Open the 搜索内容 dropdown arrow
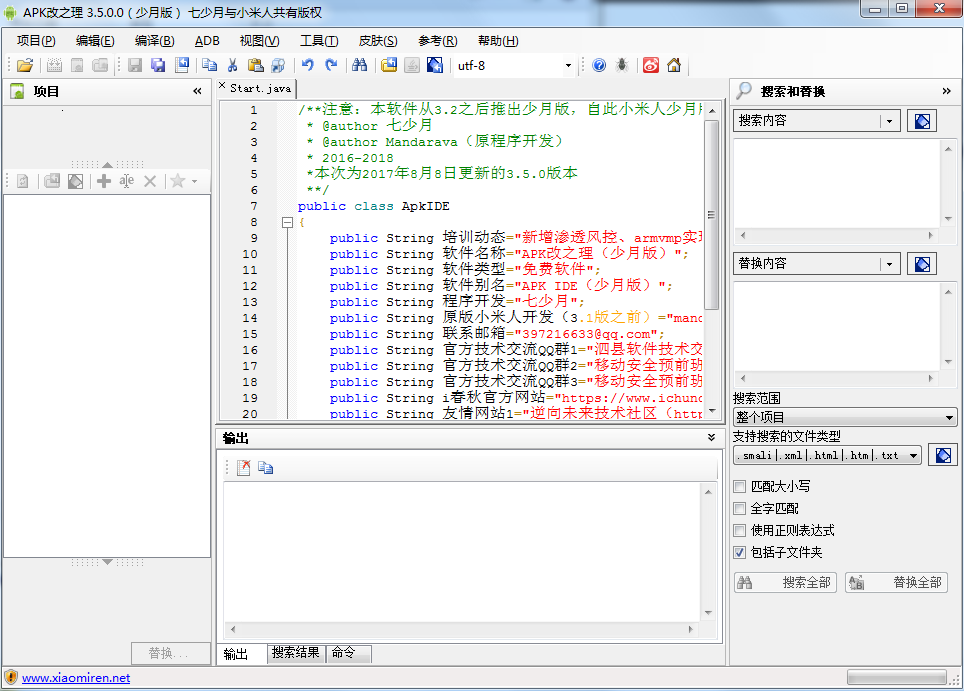Screen dimensions: 964x691 point(889,121)
